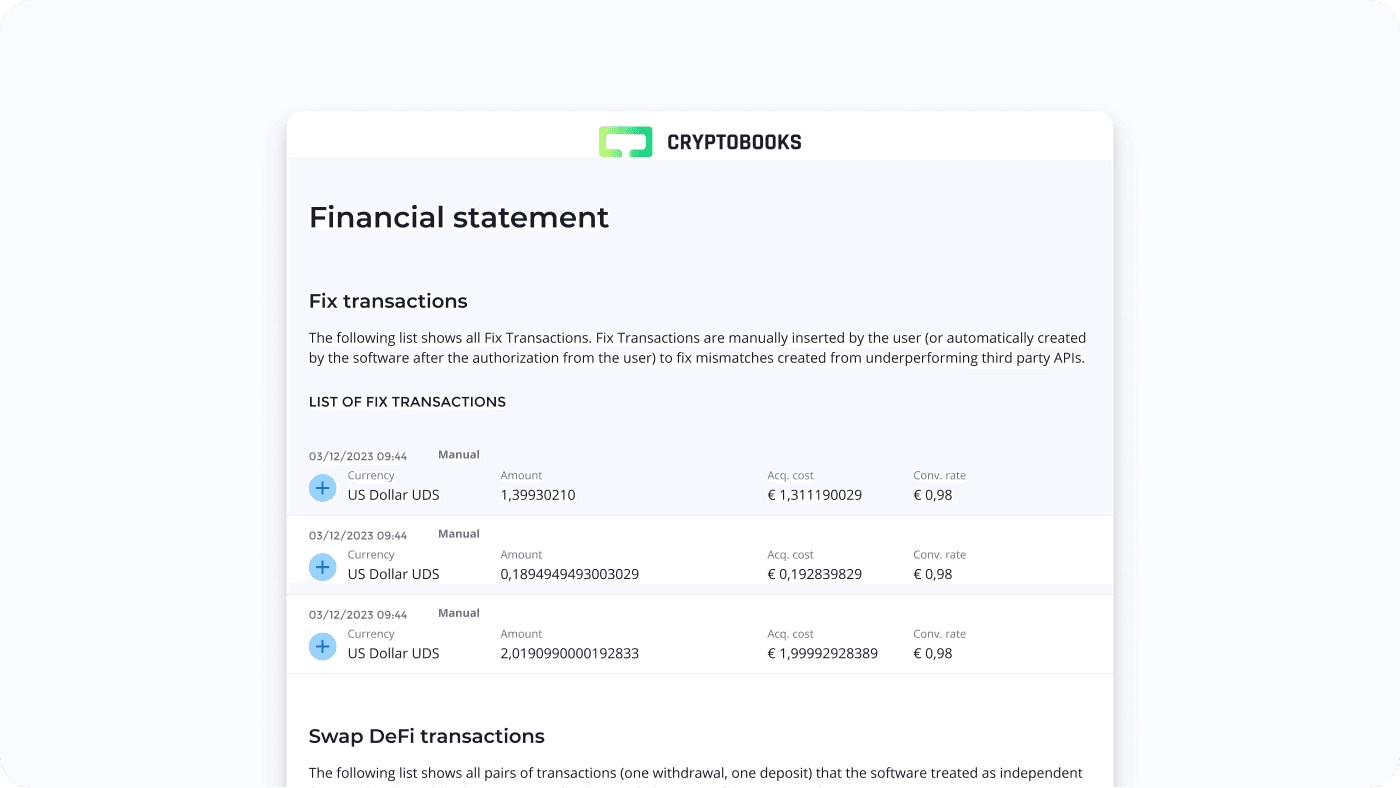Toggle the Manual badge on the second fix transaction
Screen dimensions: 1400x788
(458, 533)
